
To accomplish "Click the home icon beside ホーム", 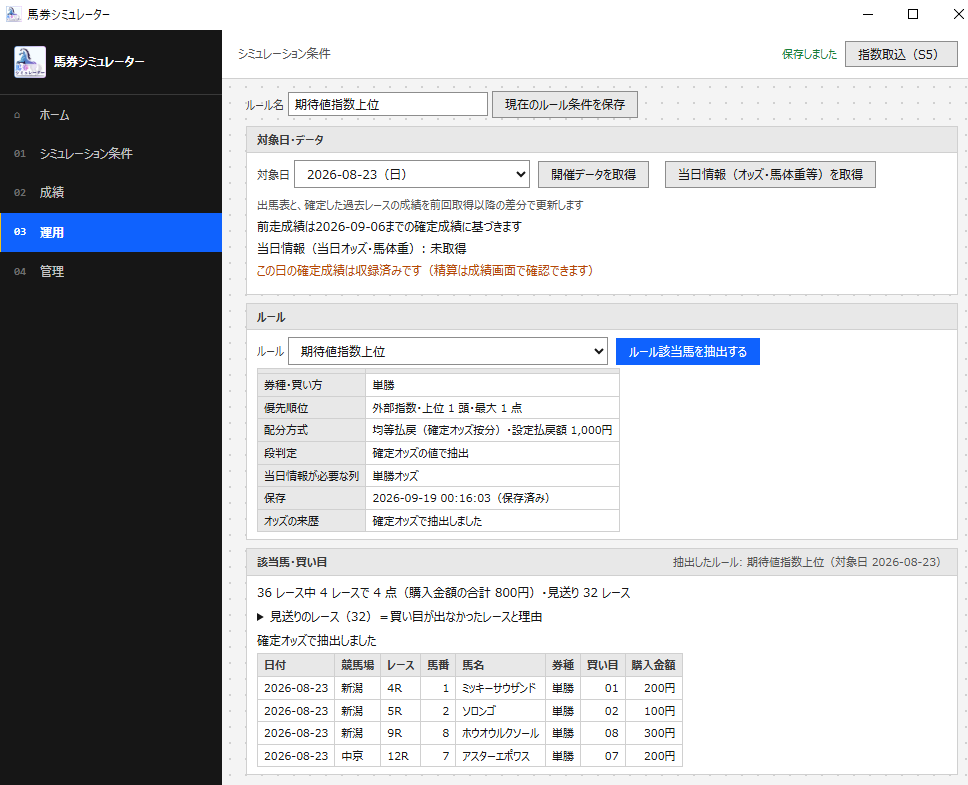I will 17,115.
